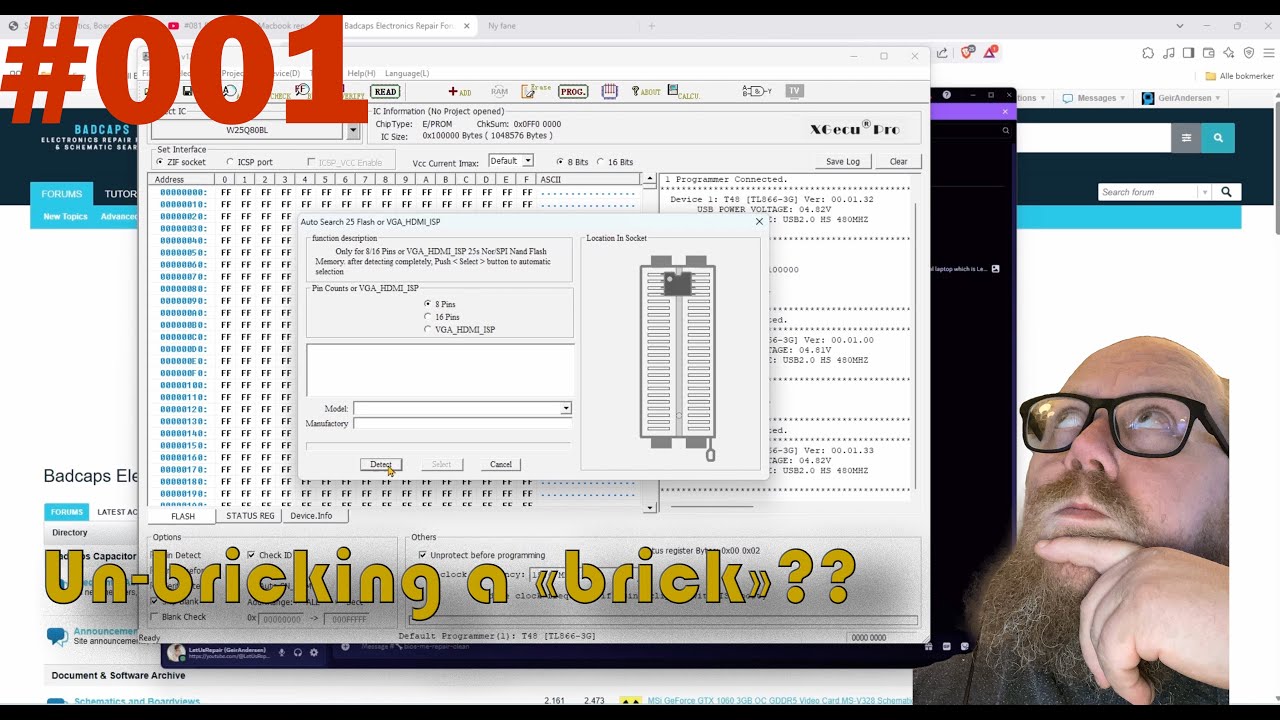1280x720 pixels.
Task: Click the ADD toolbar icon
Action: 460,91
